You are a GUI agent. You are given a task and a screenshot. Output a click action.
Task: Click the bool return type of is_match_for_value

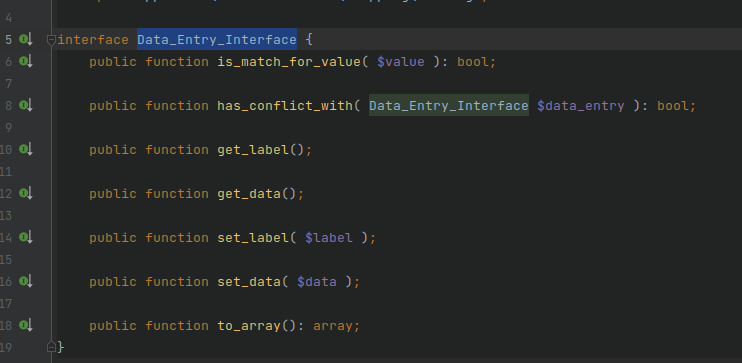(x=473, y=62)
